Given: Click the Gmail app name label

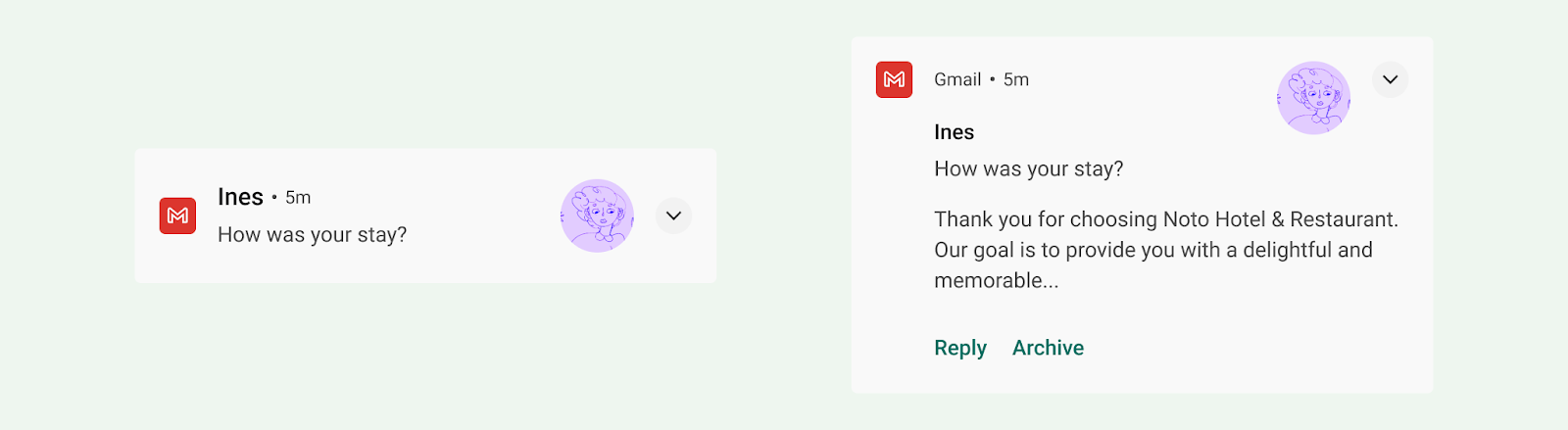Looking at the screenshot, I should point(957,80).
